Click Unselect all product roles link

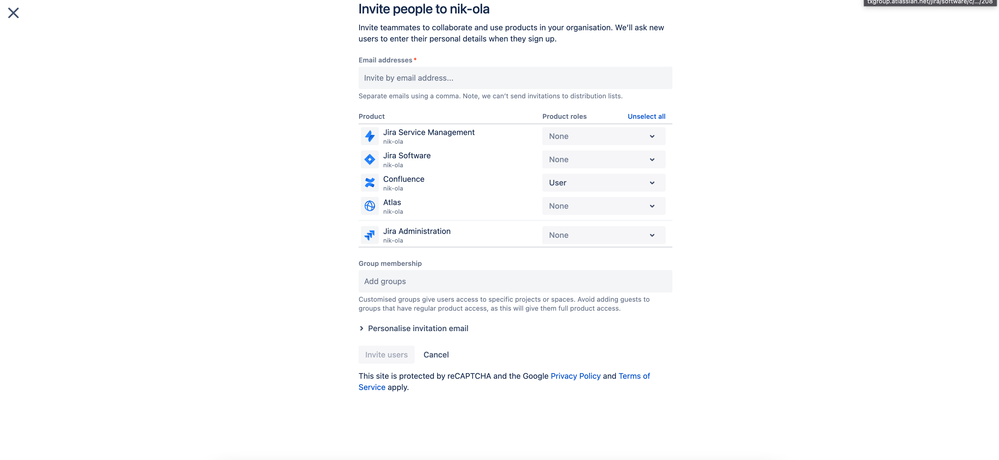(646, 116)
